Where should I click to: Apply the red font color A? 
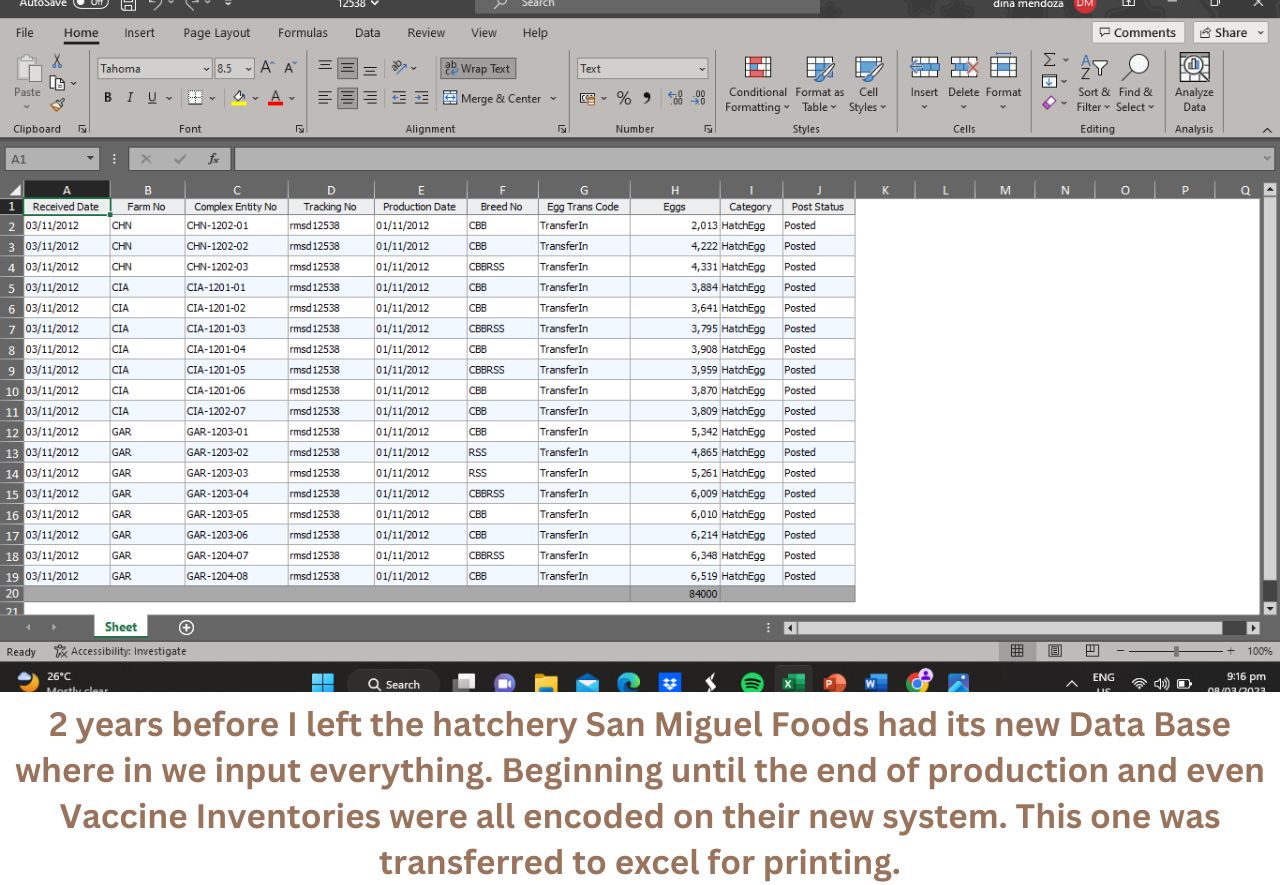pos(276,98)
